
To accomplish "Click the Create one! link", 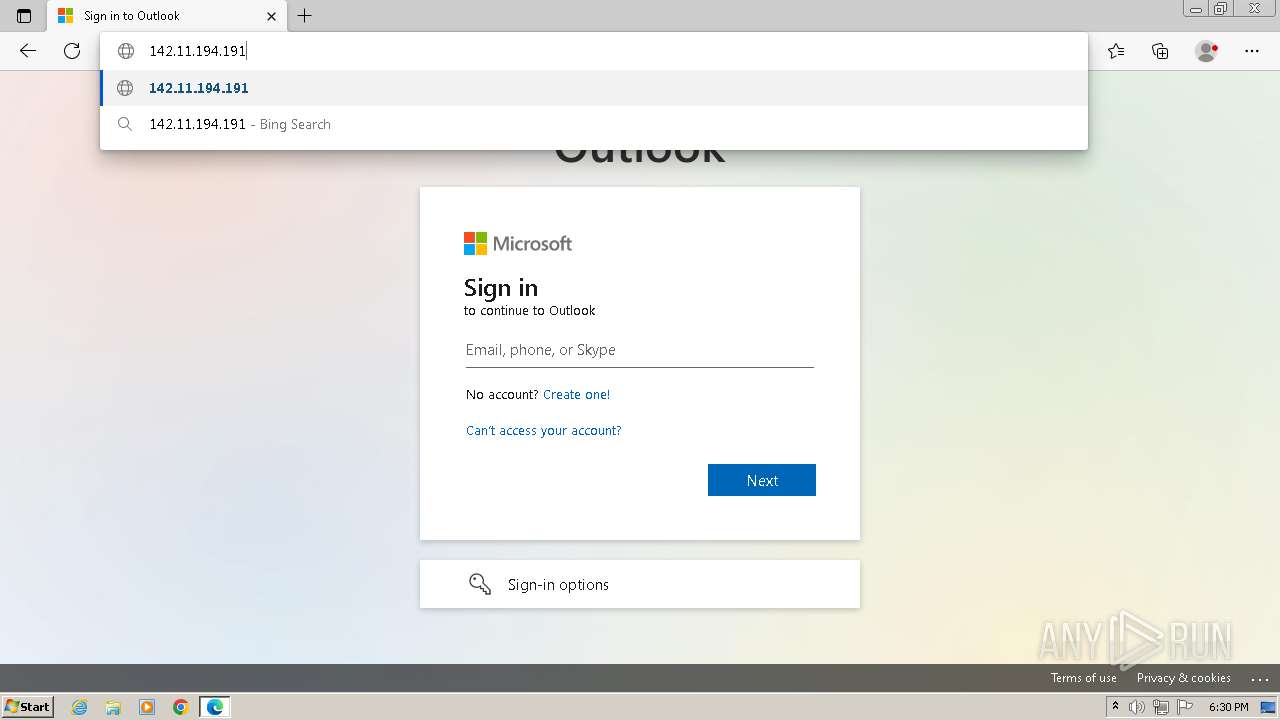I will tap(576, 395).
